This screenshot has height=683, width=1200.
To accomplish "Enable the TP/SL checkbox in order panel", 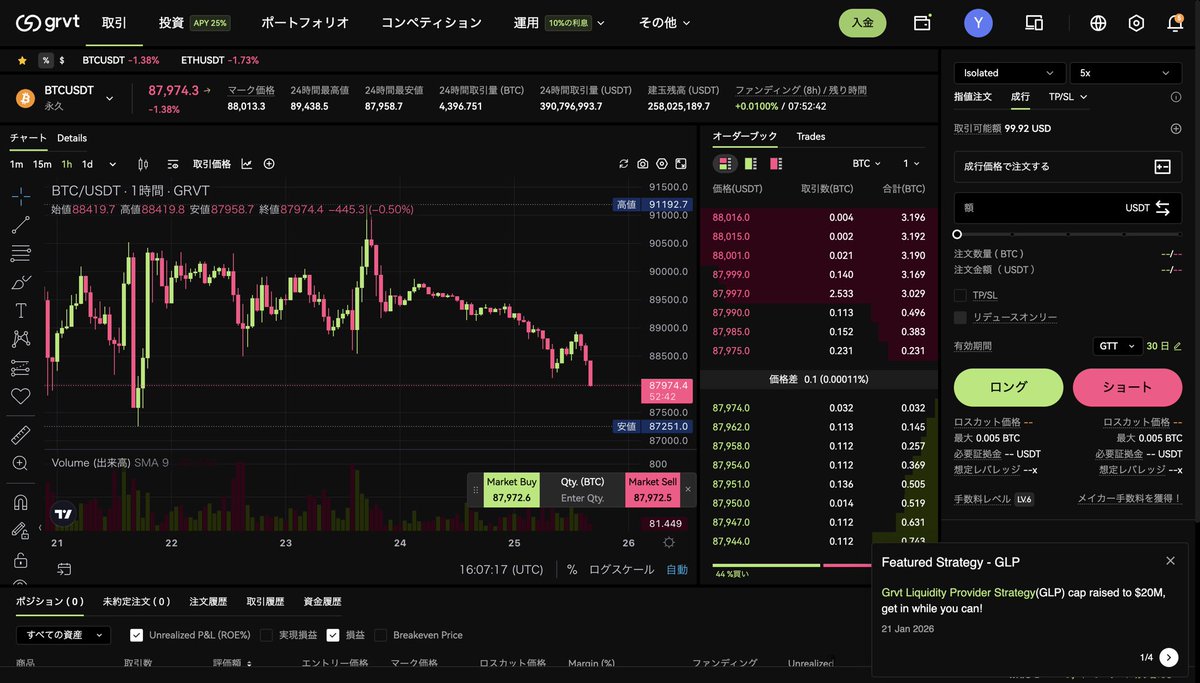I will 960,296.
